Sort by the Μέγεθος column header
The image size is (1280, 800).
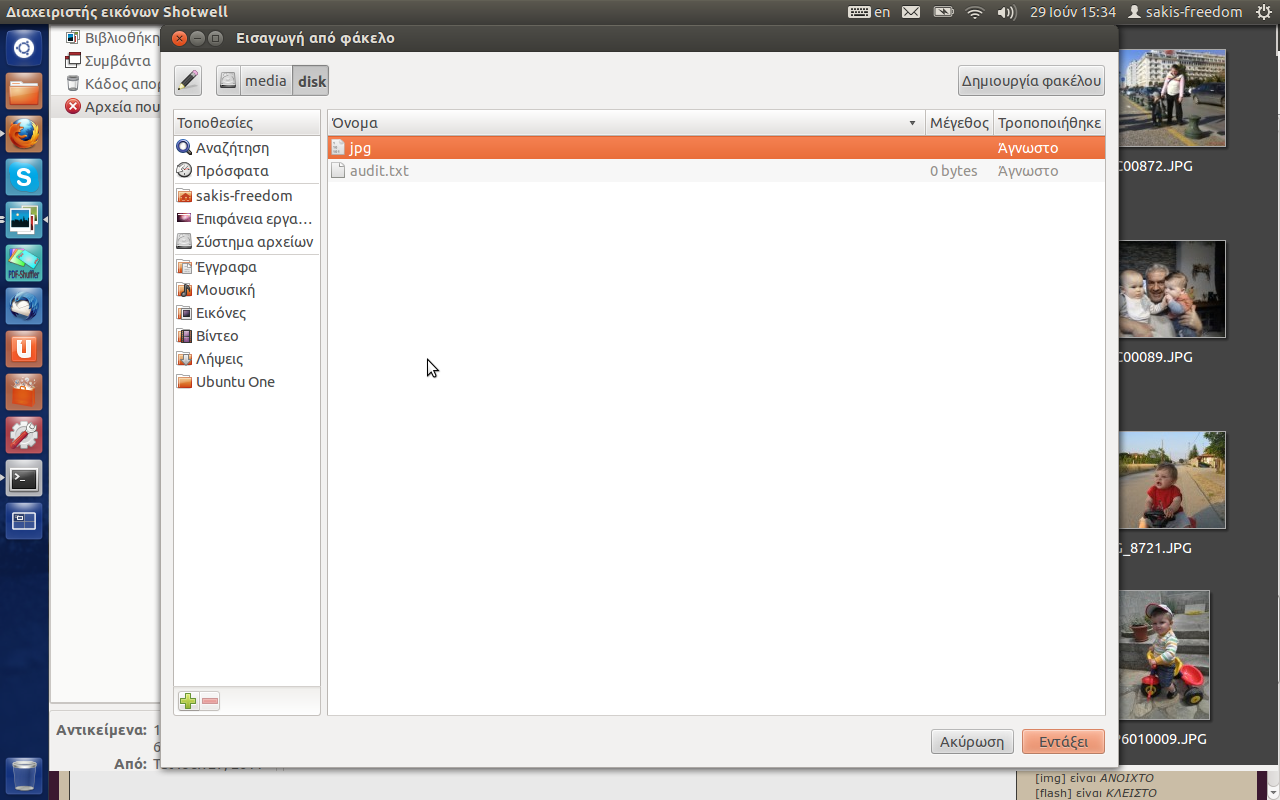958,123
